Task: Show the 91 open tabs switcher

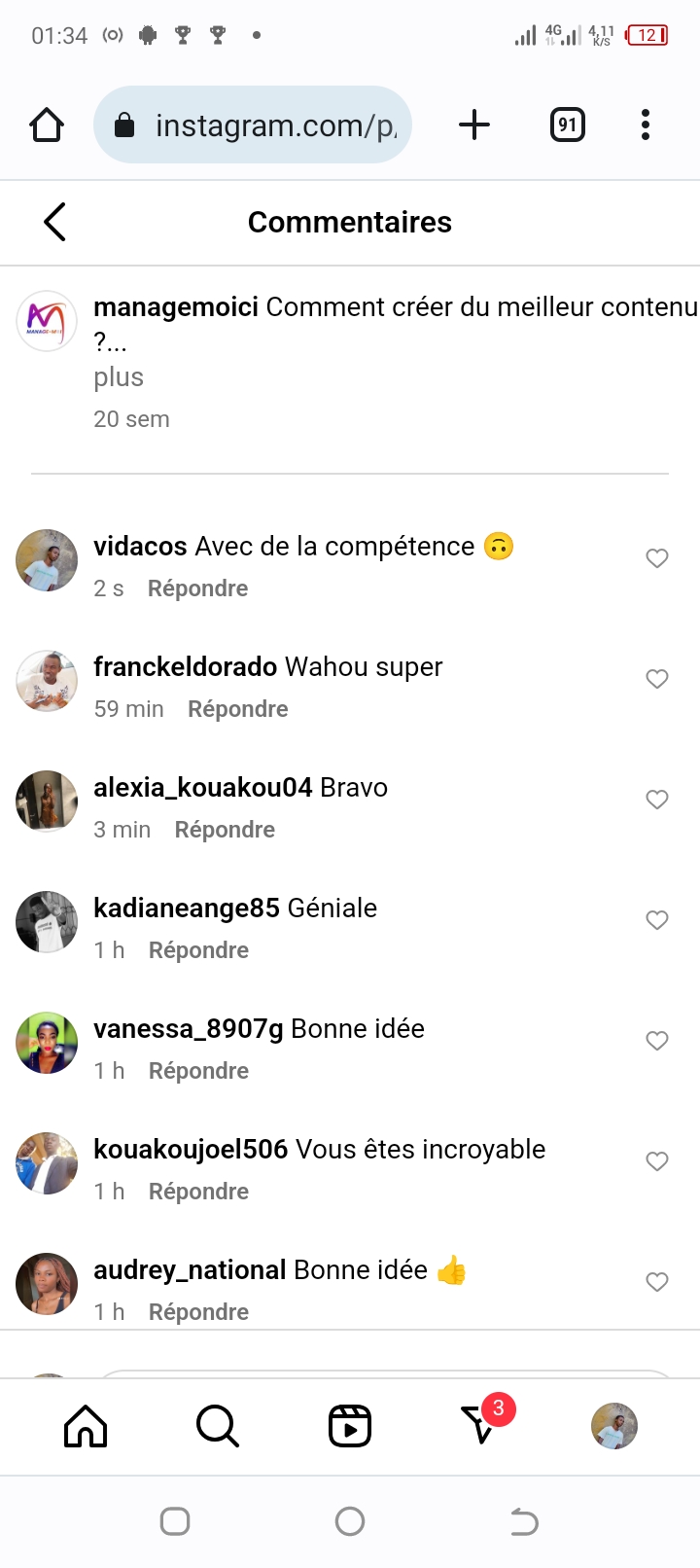Action: pos(568,125)
